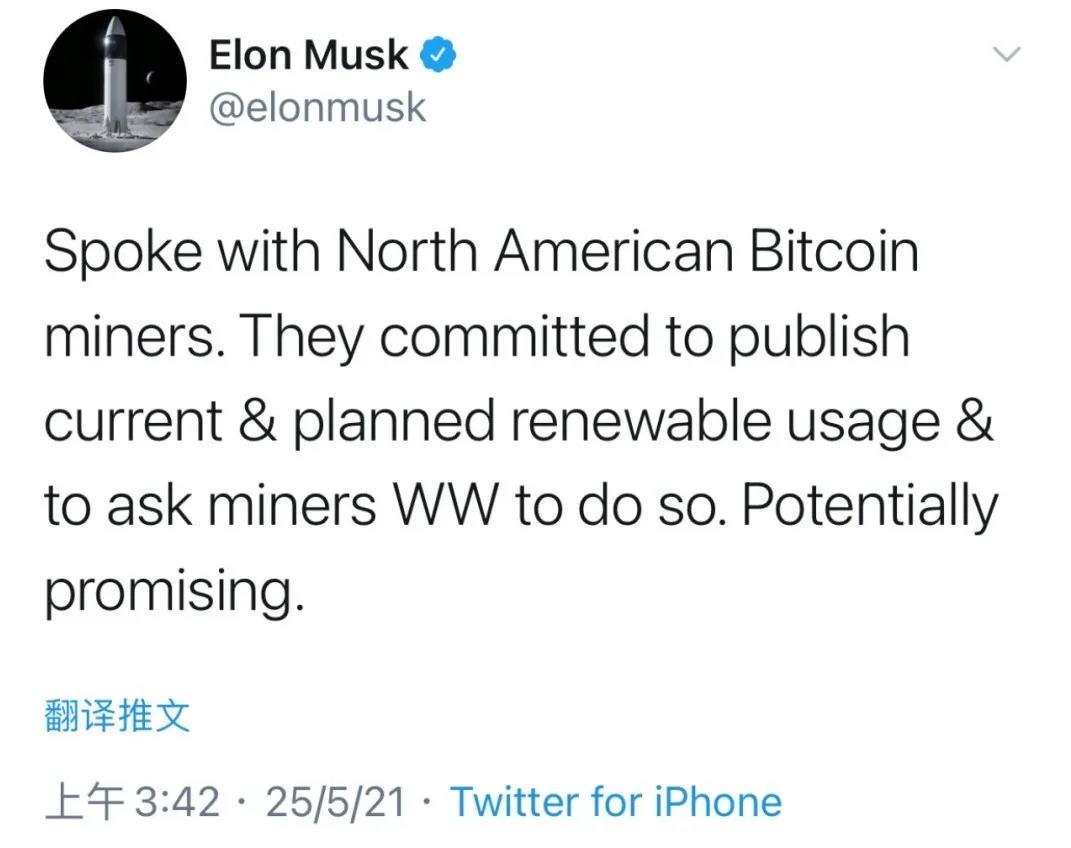Image resolution: width=1071 pixels, height=848 pixels.
Task: Click the word Potentially in the tweet
Action: (x=870, y=508)
